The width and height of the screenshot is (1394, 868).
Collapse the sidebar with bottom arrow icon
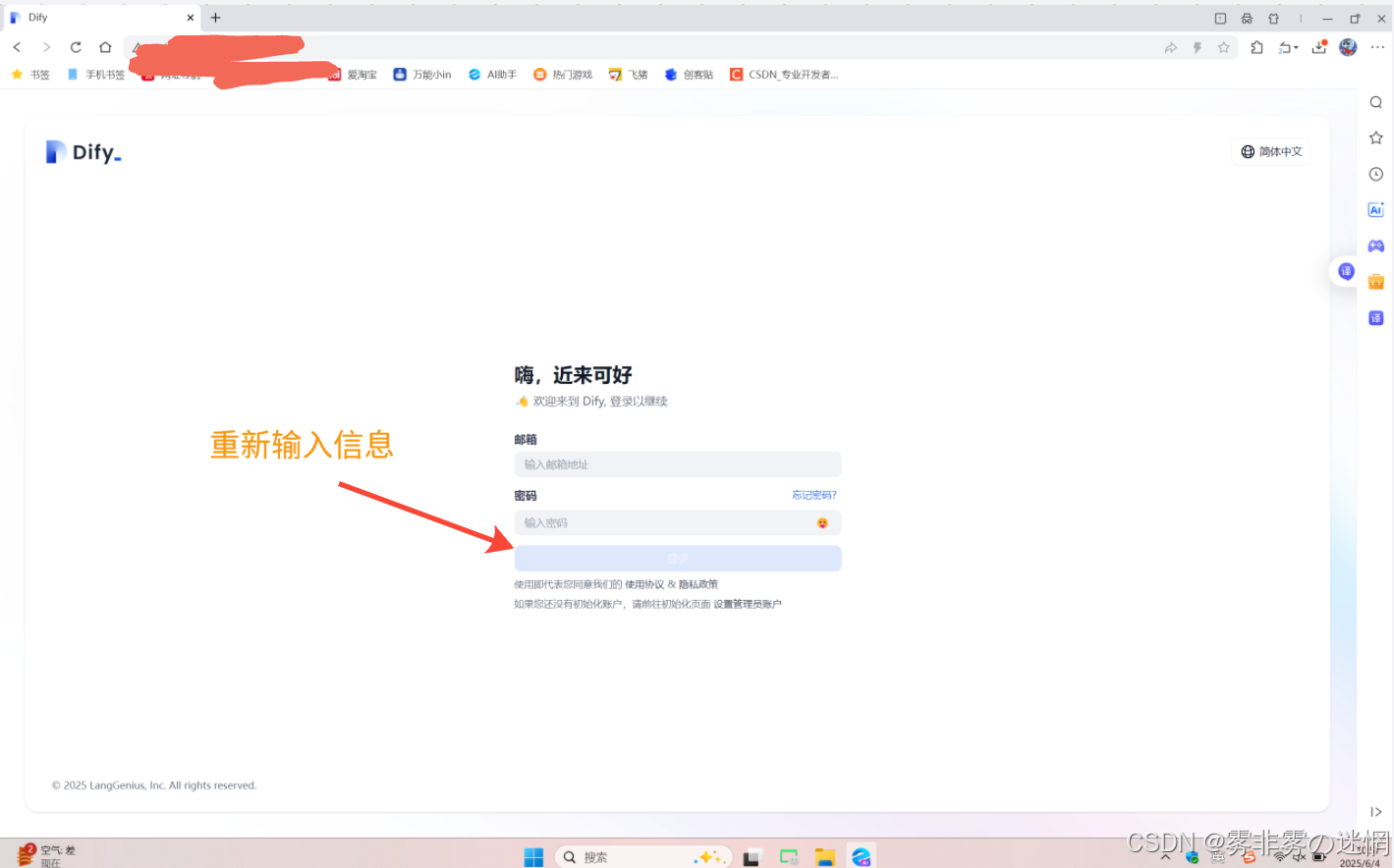pos(1376,812)
